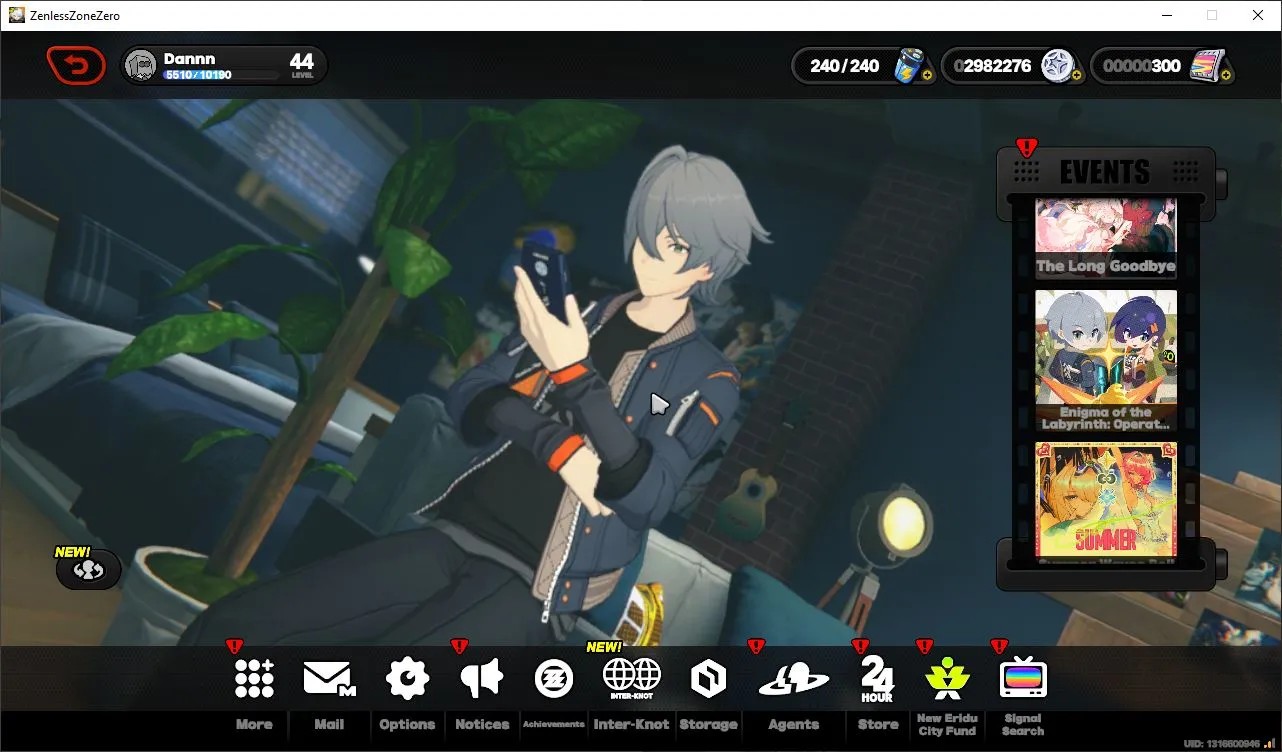Viewport: 1282px width, 752px height.
Task: Open The Long Goodbye event
Action: pos(1105,238)
